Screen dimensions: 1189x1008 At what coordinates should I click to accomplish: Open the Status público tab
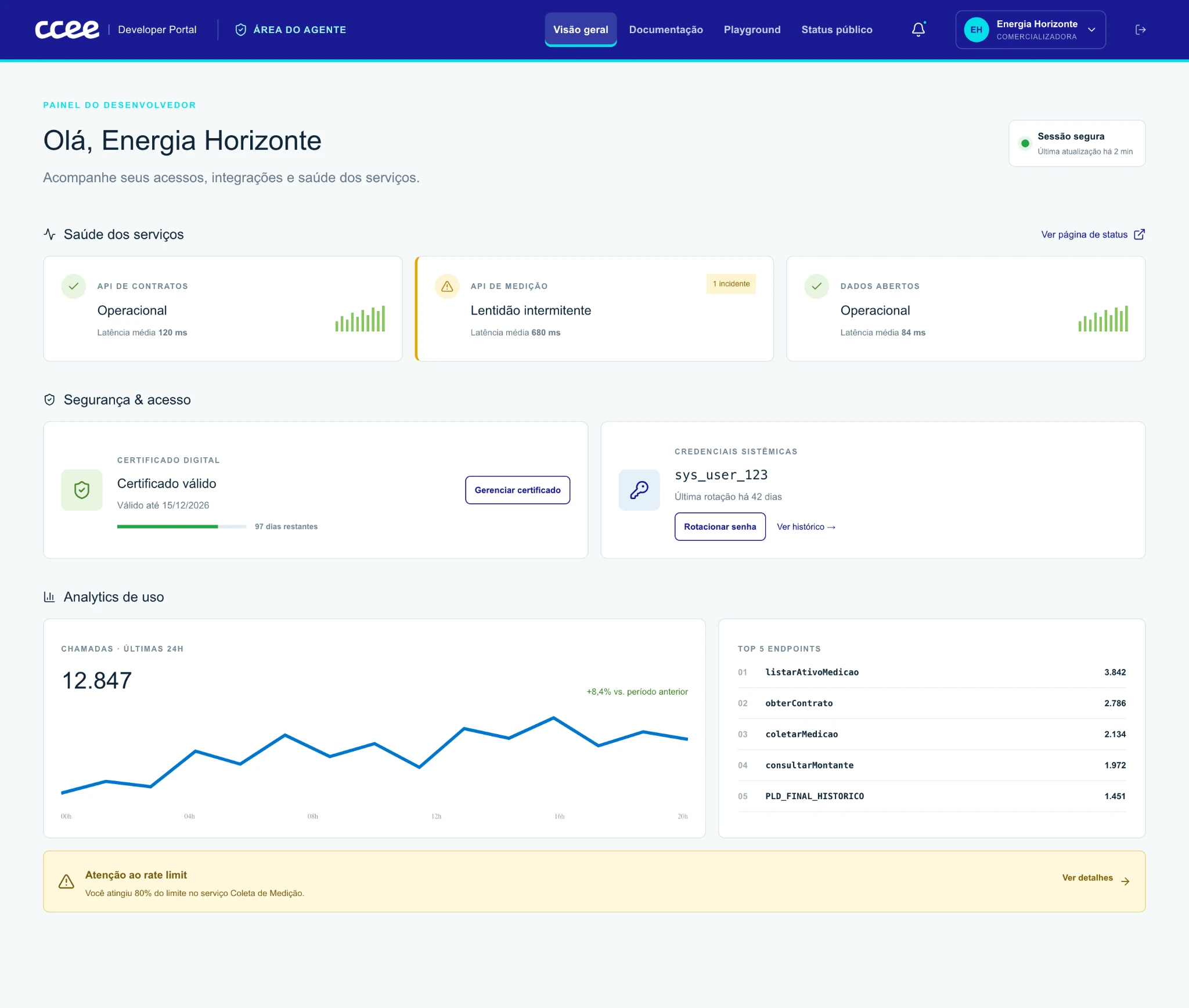[x=837, y=30]
